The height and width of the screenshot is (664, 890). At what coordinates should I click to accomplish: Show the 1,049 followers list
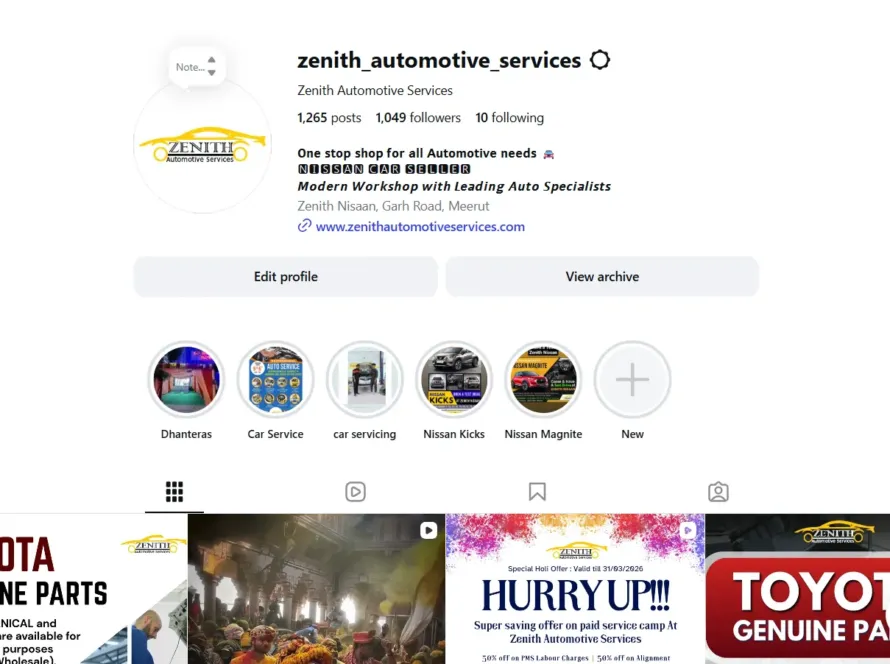coord(418,117)
